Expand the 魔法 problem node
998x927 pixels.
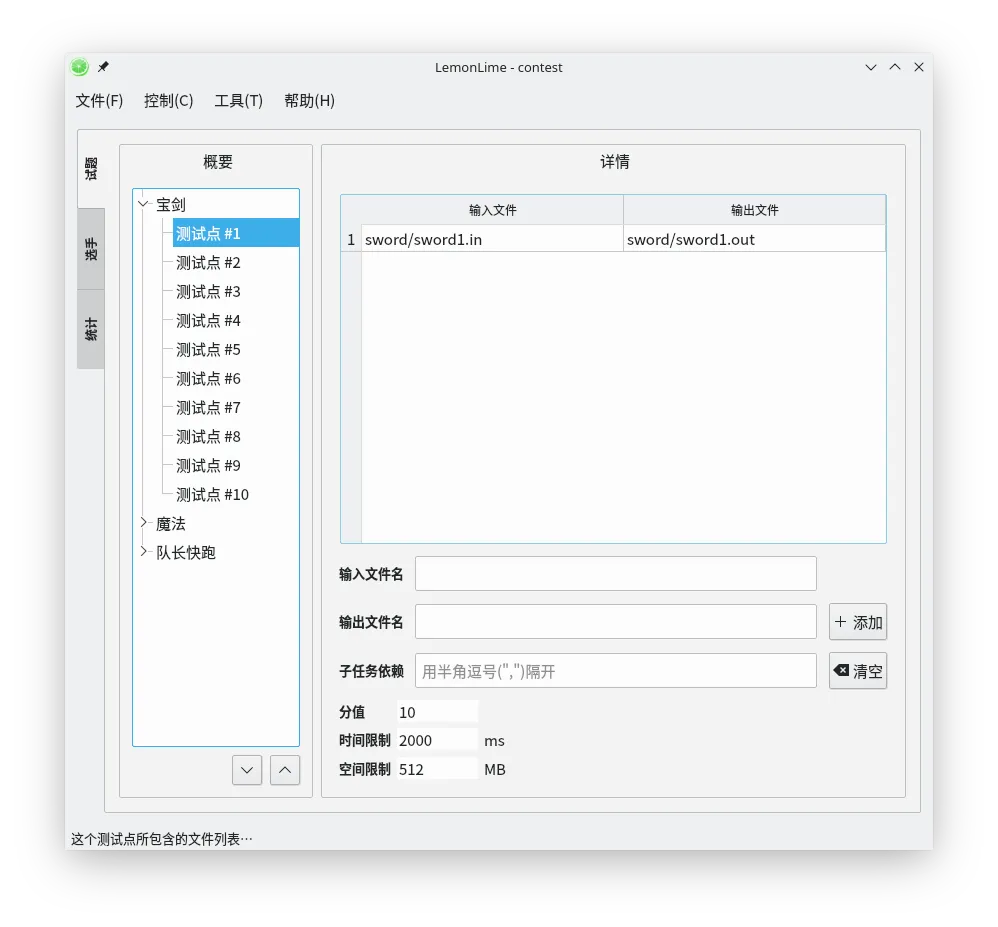coord(144,523)
